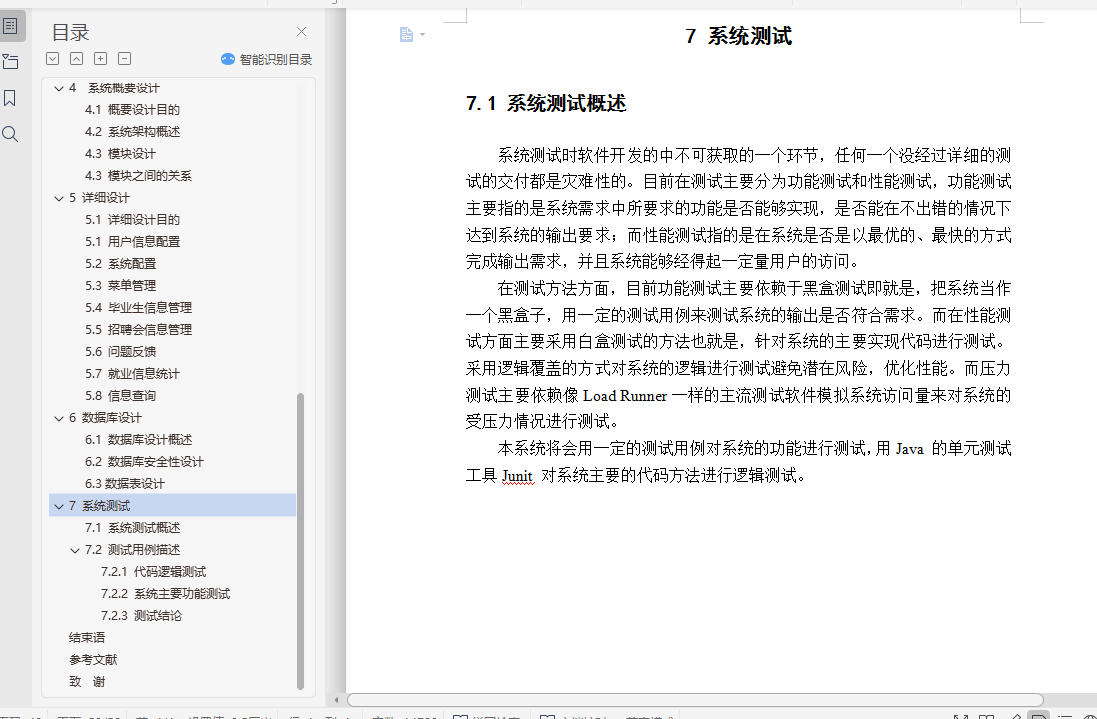Click the up-arrow icon under 目录 title
The width and height of the screenshot is (1097, 719).
(x=76, y=59)
